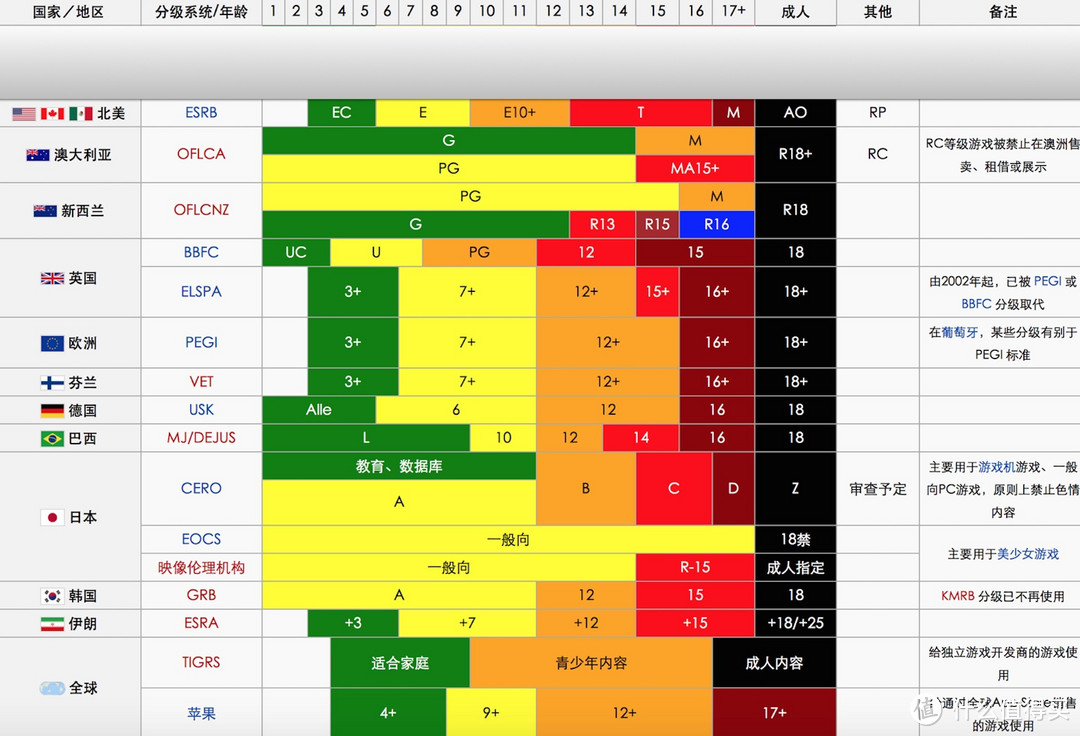This screenshot has width=1080, height=736.
Task: Open the 美少女游戏 link
Action: coord(1028,554)
